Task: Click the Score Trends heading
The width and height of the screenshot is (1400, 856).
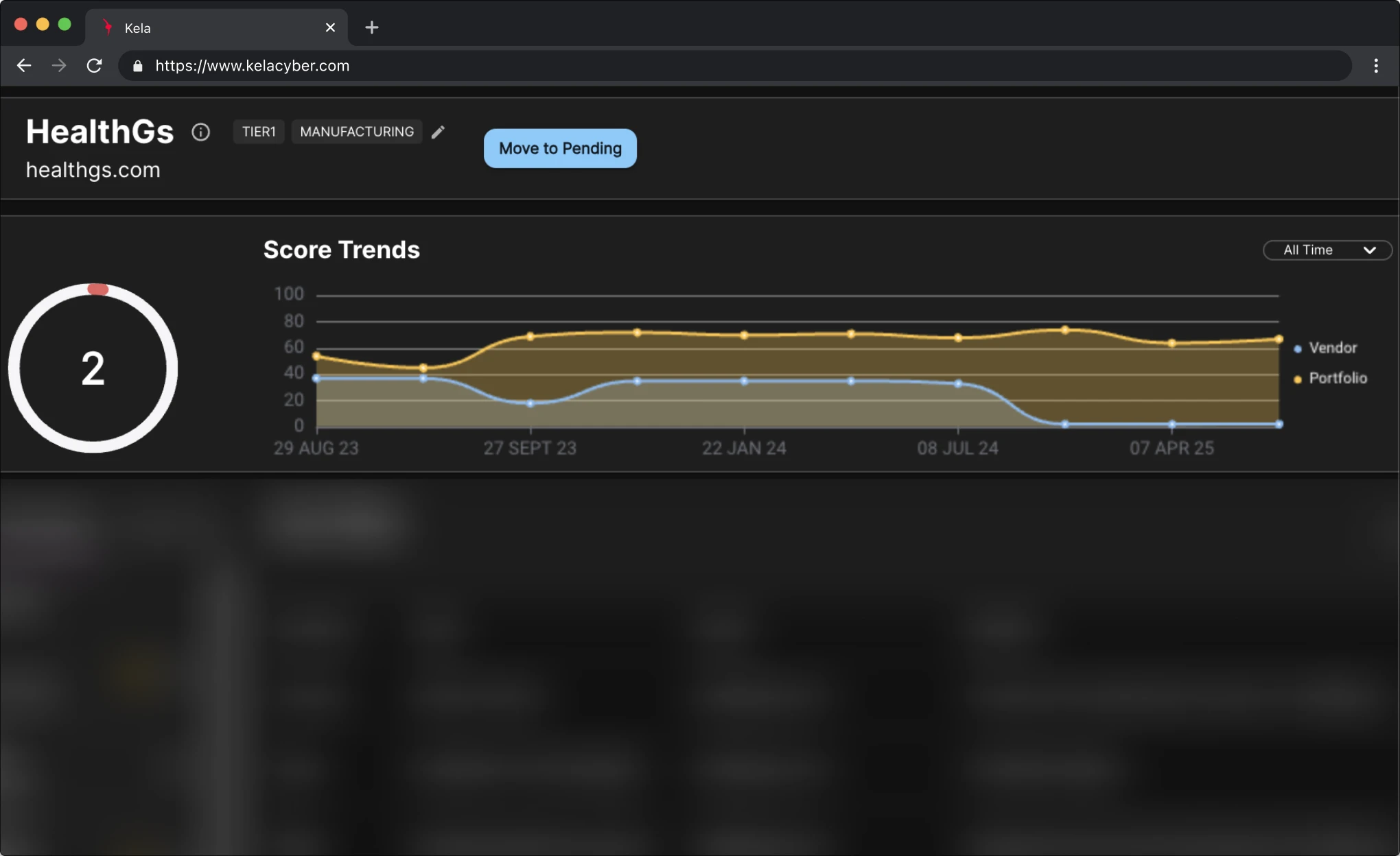Action: point(342,250)
